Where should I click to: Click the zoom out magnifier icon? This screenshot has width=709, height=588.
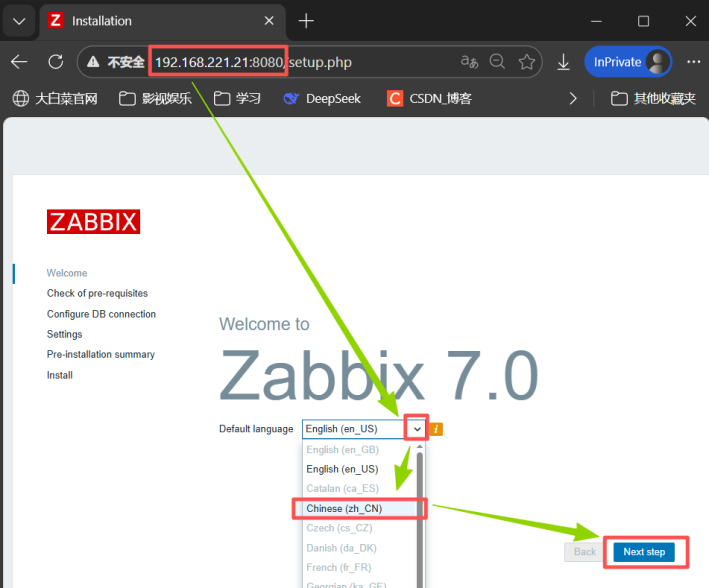[497, 62]
